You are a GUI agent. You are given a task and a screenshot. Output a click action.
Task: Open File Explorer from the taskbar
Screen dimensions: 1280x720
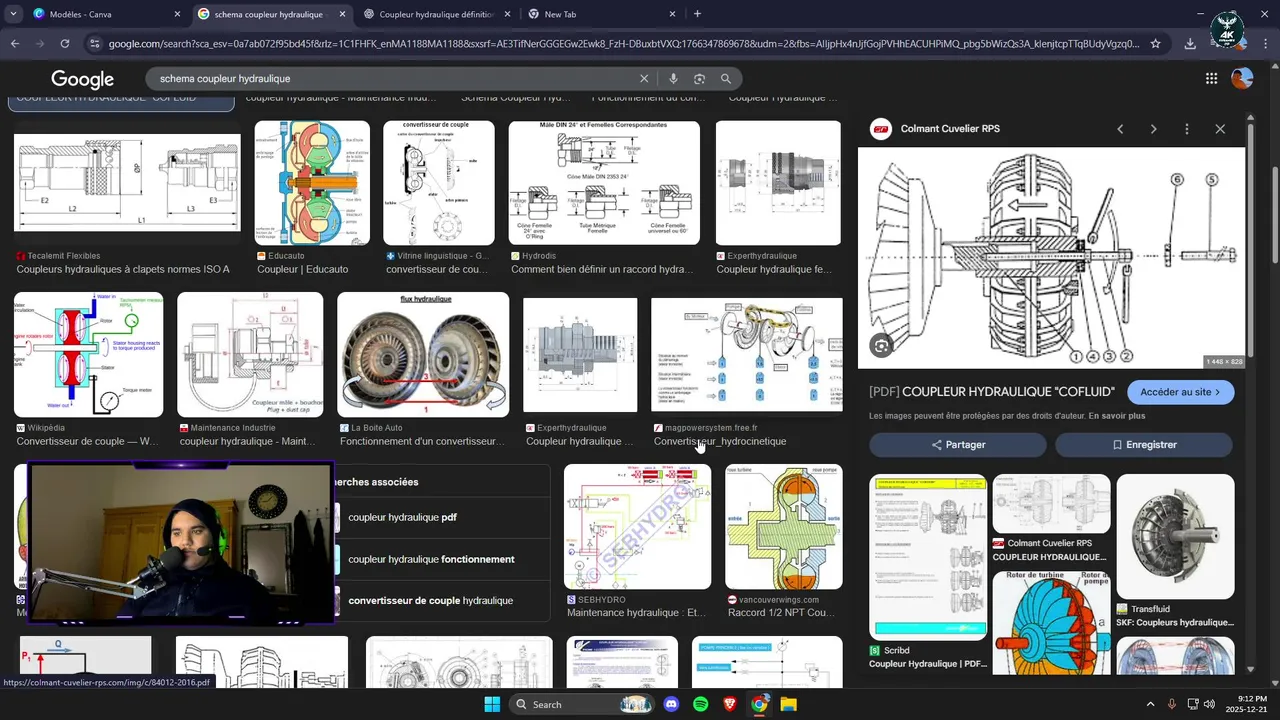tap(788, 704)
